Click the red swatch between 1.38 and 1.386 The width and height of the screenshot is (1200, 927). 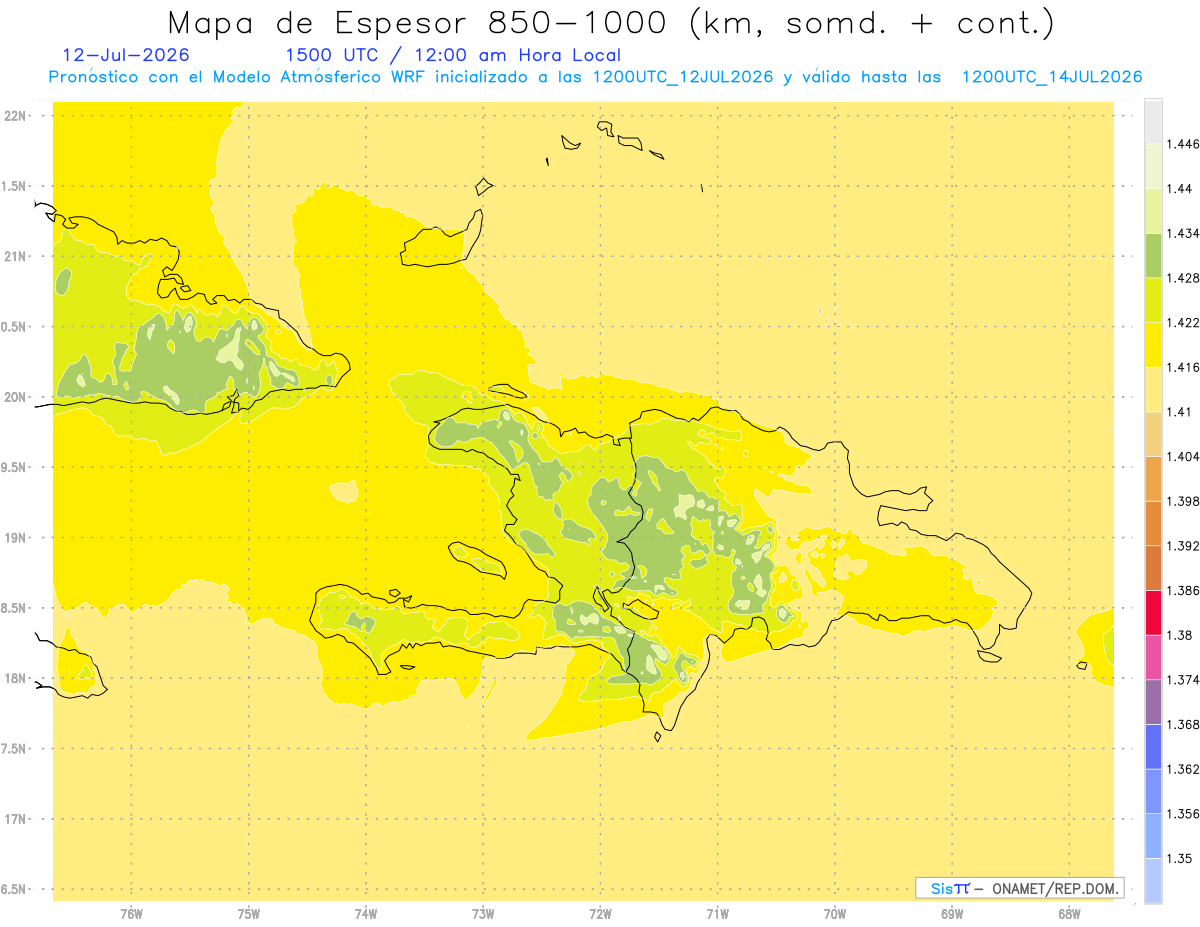[1153, 613]
